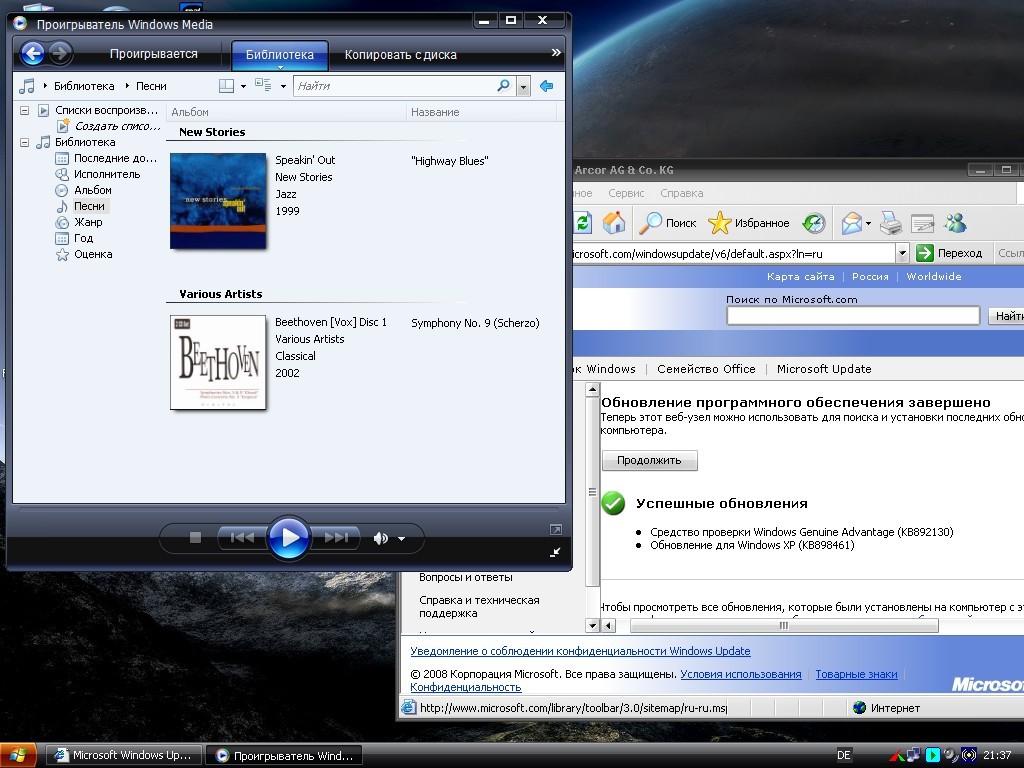The image size is (1024, 768).
Task: Skip to the next track
Action: (337, 538)
